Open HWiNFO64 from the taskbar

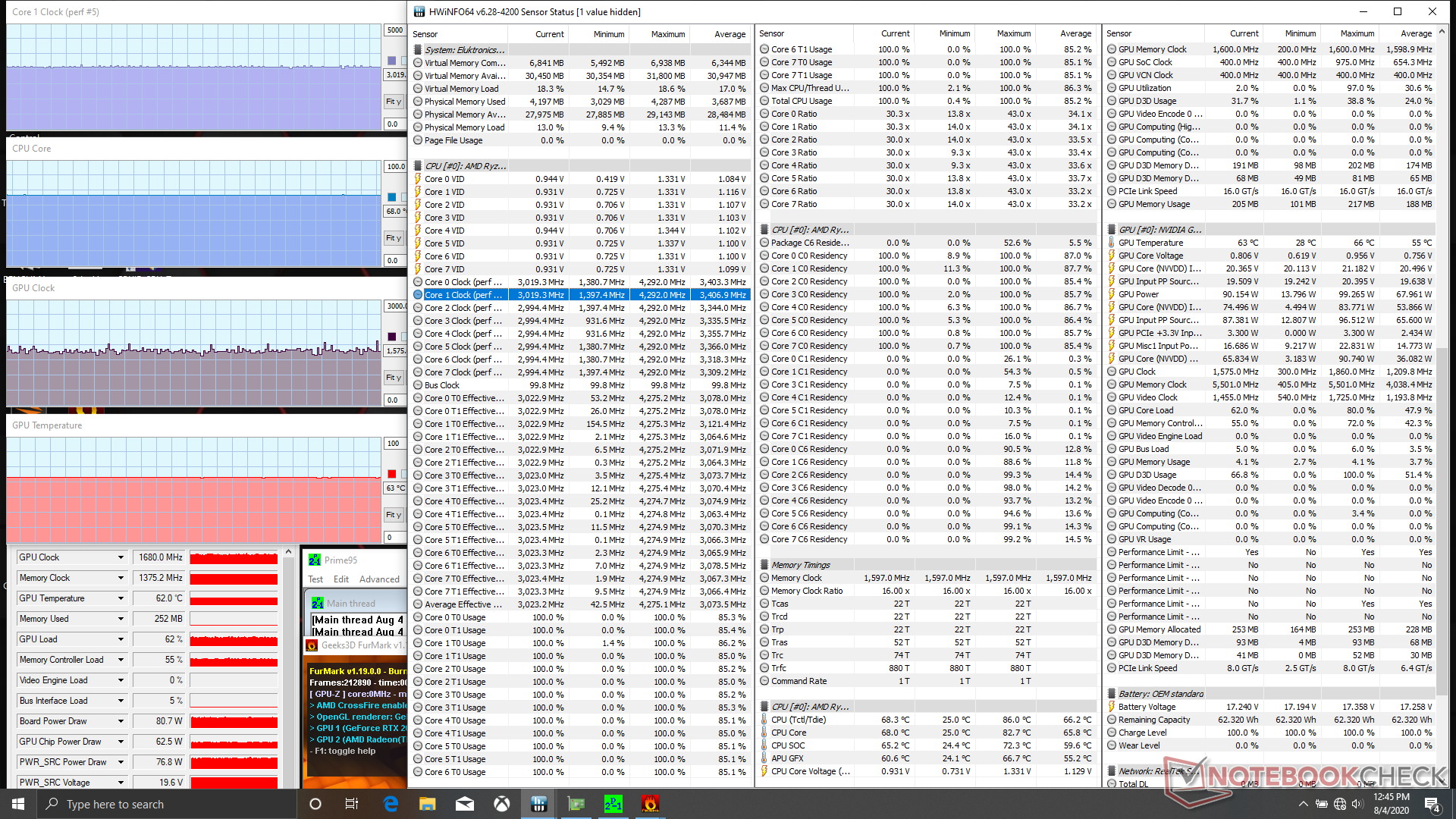pyautogui.click(x=538, y=804)
